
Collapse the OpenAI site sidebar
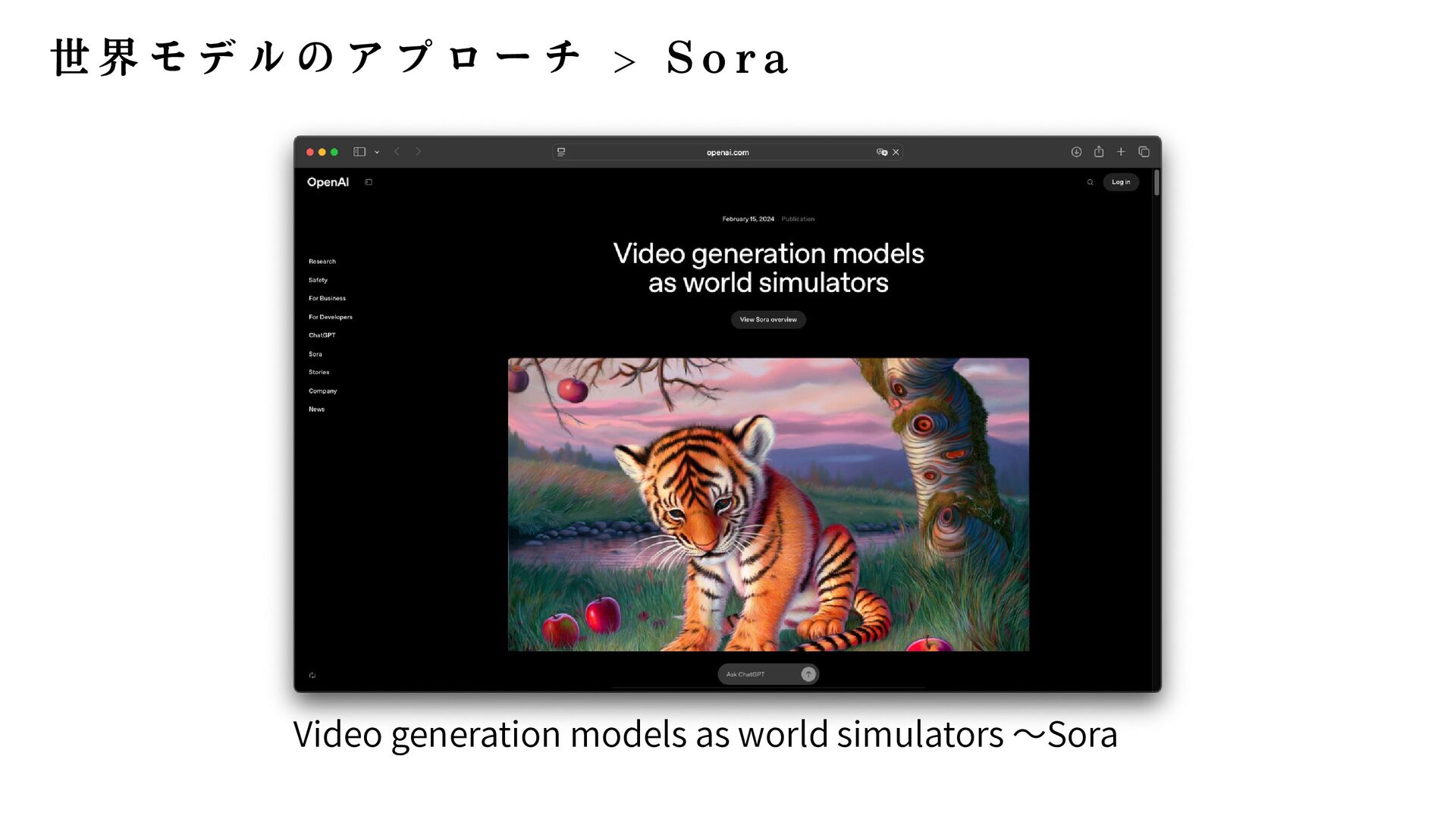tap(369, 182)
